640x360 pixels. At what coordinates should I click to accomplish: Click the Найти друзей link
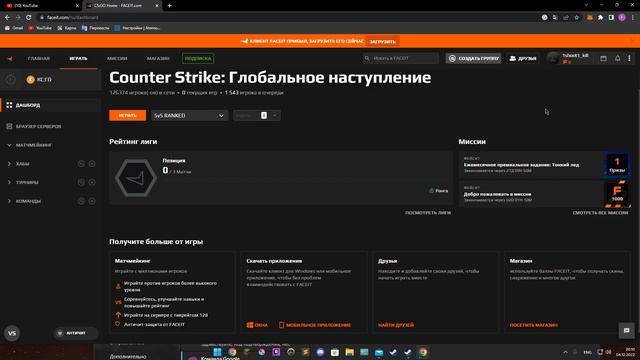[396, 325]
